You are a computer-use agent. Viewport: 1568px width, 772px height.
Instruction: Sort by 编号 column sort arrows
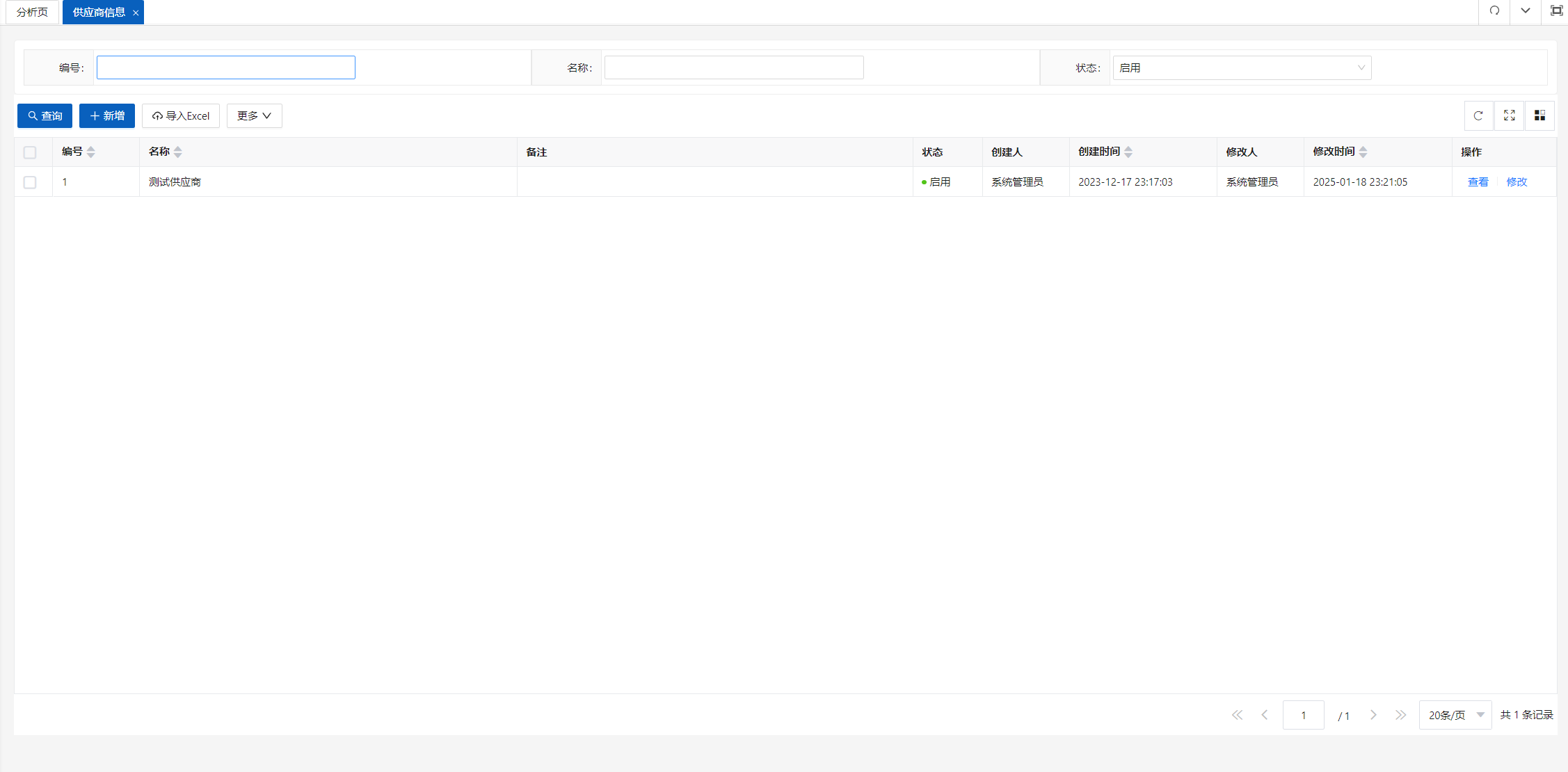[91, 152]
